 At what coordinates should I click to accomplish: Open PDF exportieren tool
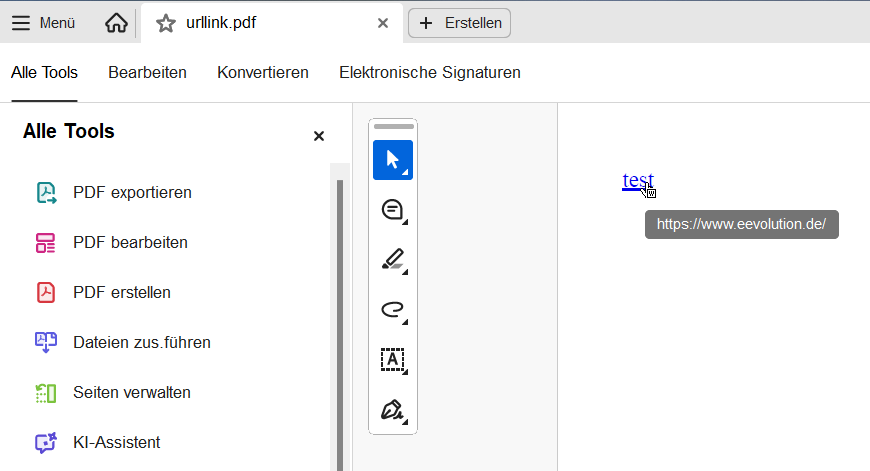pyautogui.click(x=132, y=192)
